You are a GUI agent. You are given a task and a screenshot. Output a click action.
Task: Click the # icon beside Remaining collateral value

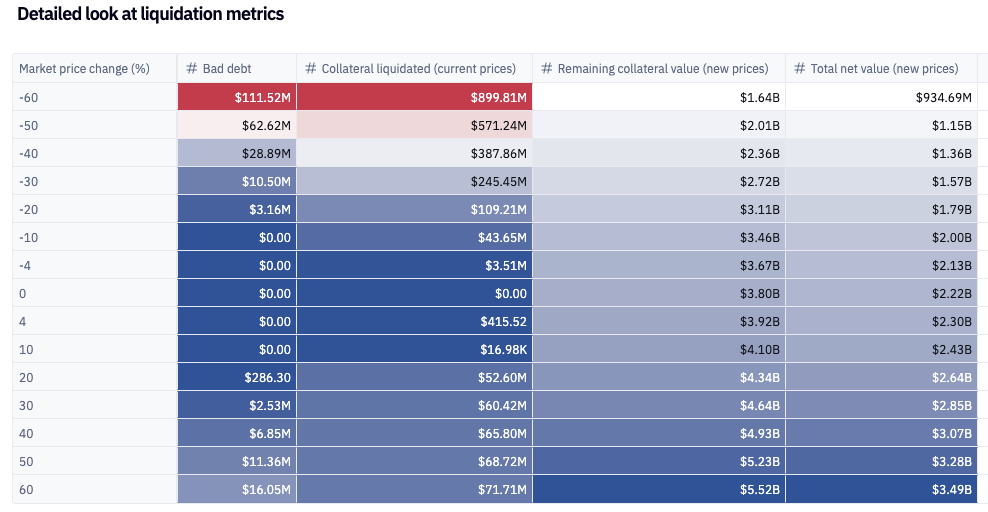pyautogui.click(x=547, y=69)
